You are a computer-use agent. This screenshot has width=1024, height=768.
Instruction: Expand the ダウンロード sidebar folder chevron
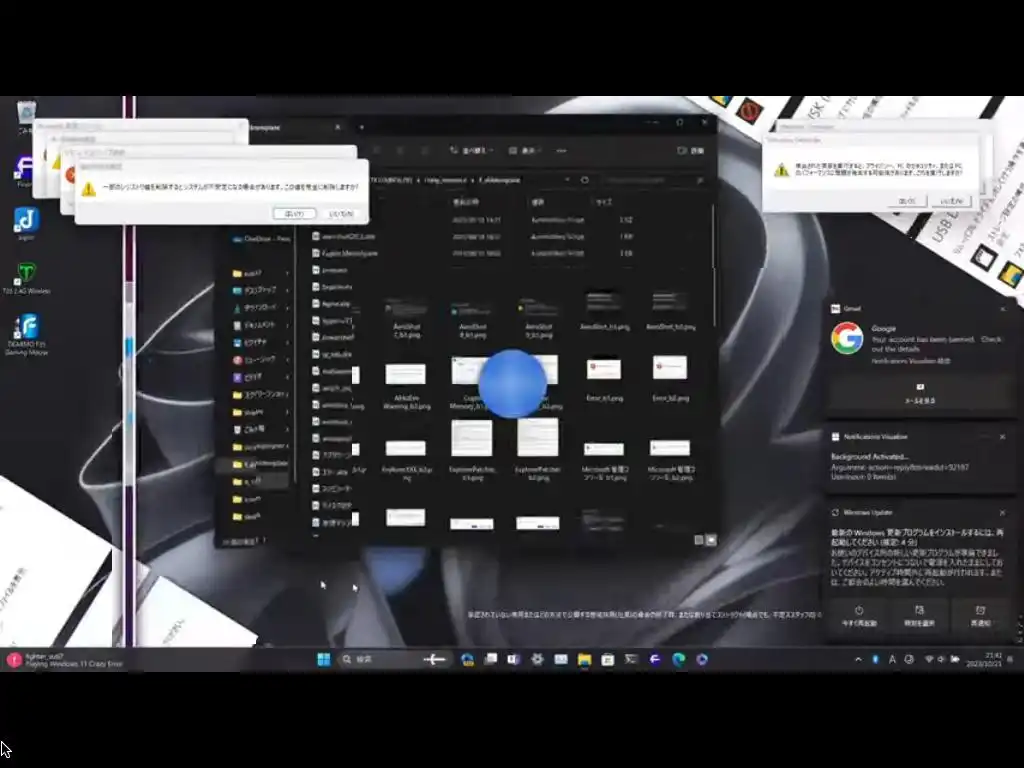(287, 308)
